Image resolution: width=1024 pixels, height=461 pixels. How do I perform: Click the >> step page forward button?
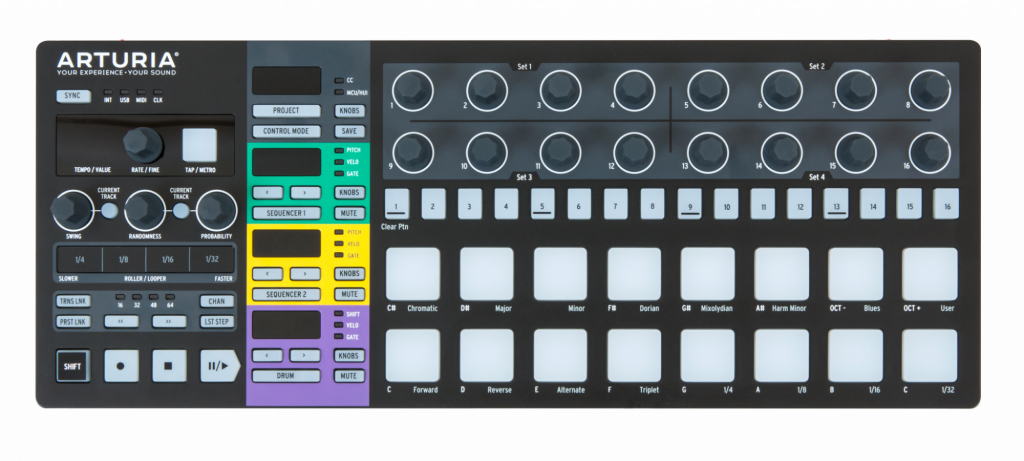click(169, 321)
